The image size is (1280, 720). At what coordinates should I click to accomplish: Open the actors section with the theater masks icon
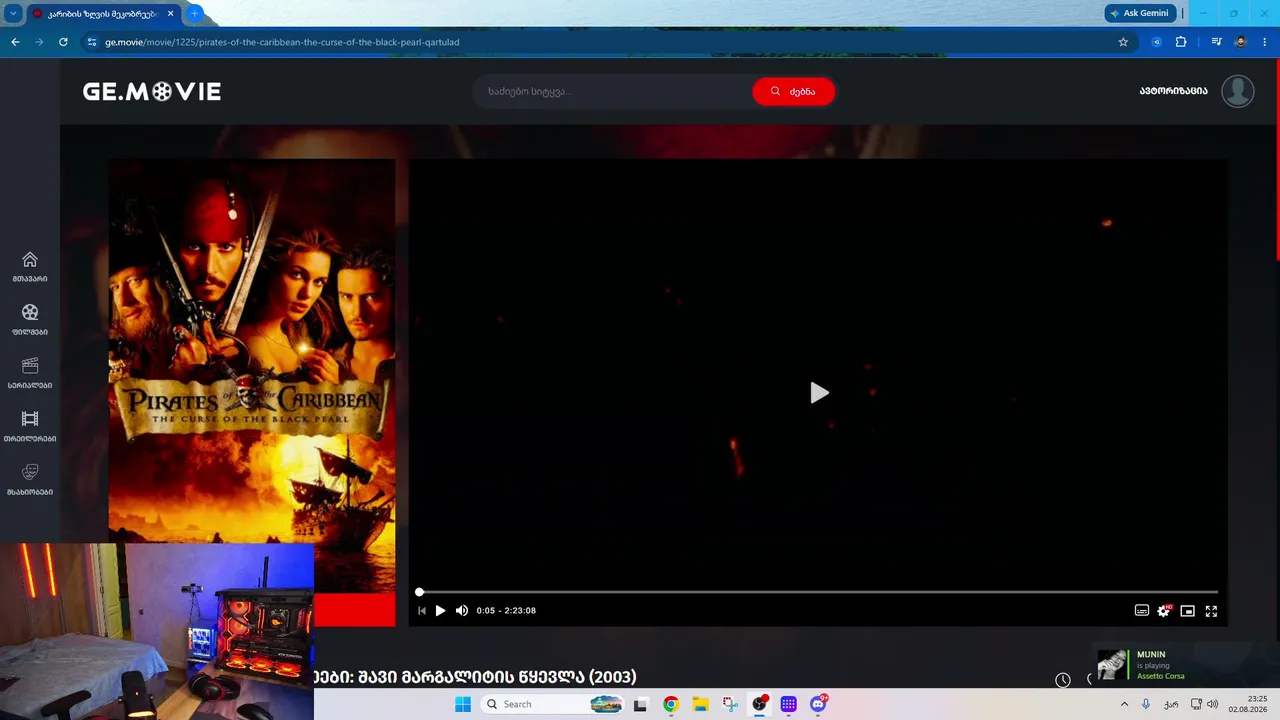pos(30,479)
